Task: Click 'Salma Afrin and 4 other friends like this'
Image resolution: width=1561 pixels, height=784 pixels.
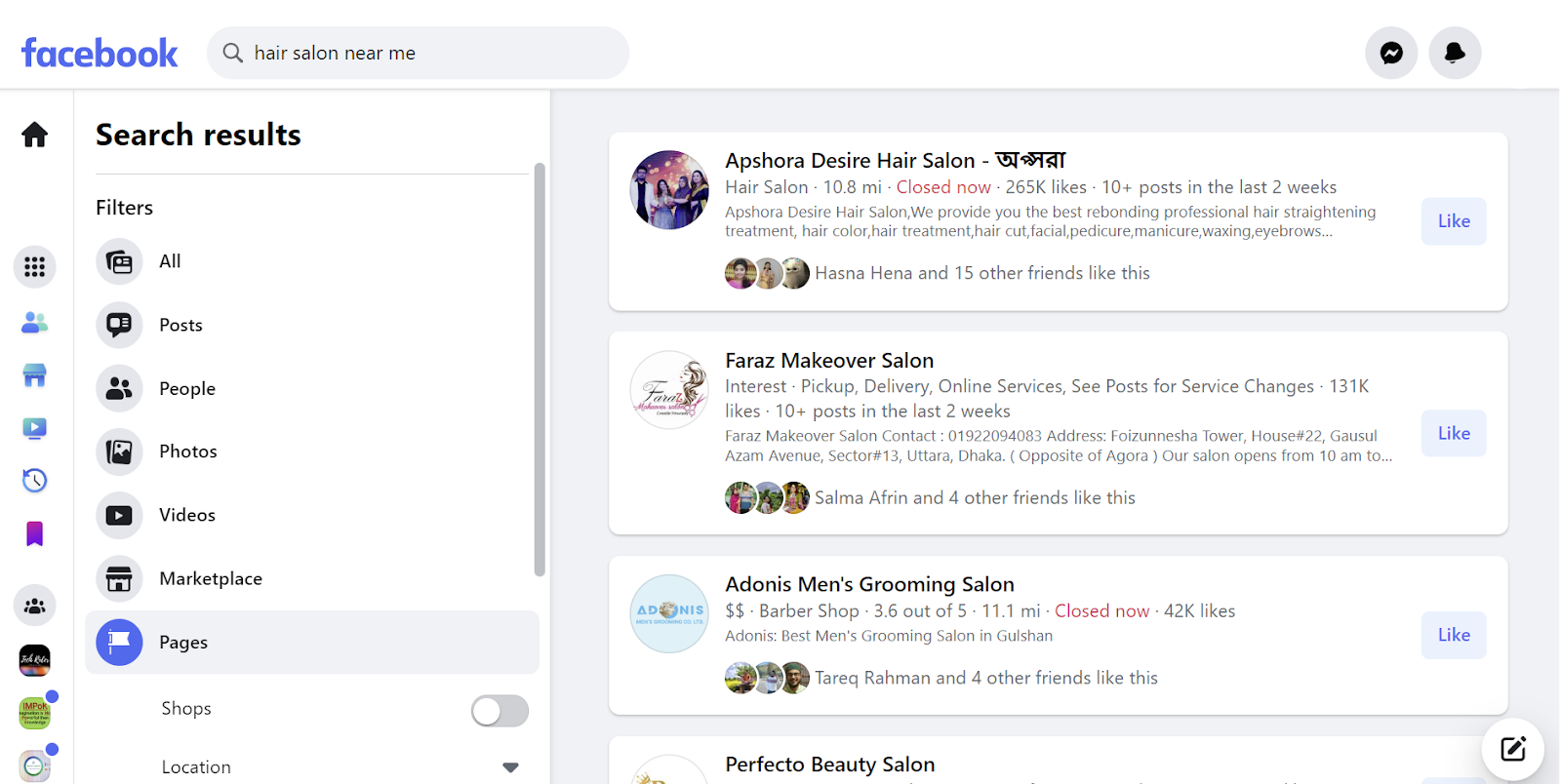Action: tap(976, 497)
